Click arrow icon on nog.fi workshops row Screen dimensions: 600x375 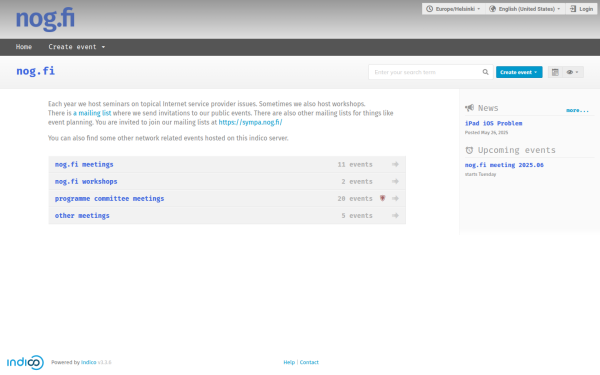[395, 181]
